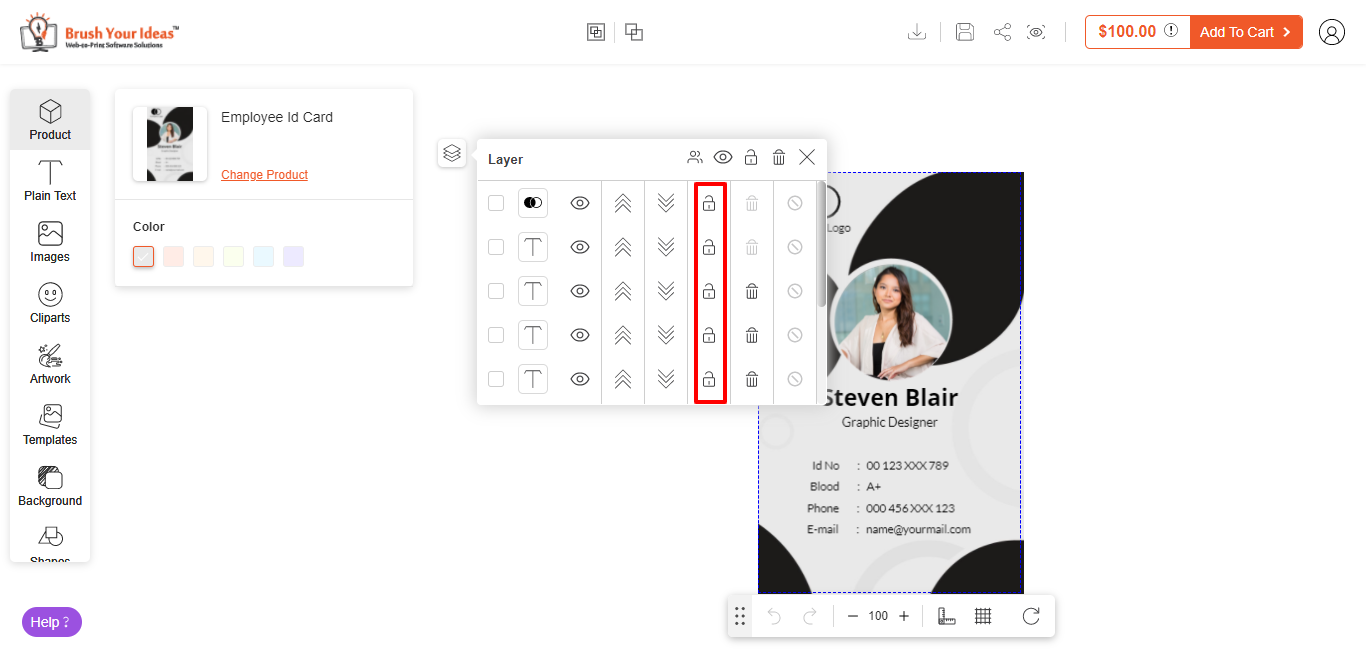1366x657 pixels.
Task: Open the preview eye icon in header
Action: click(x=1037, y=32)
